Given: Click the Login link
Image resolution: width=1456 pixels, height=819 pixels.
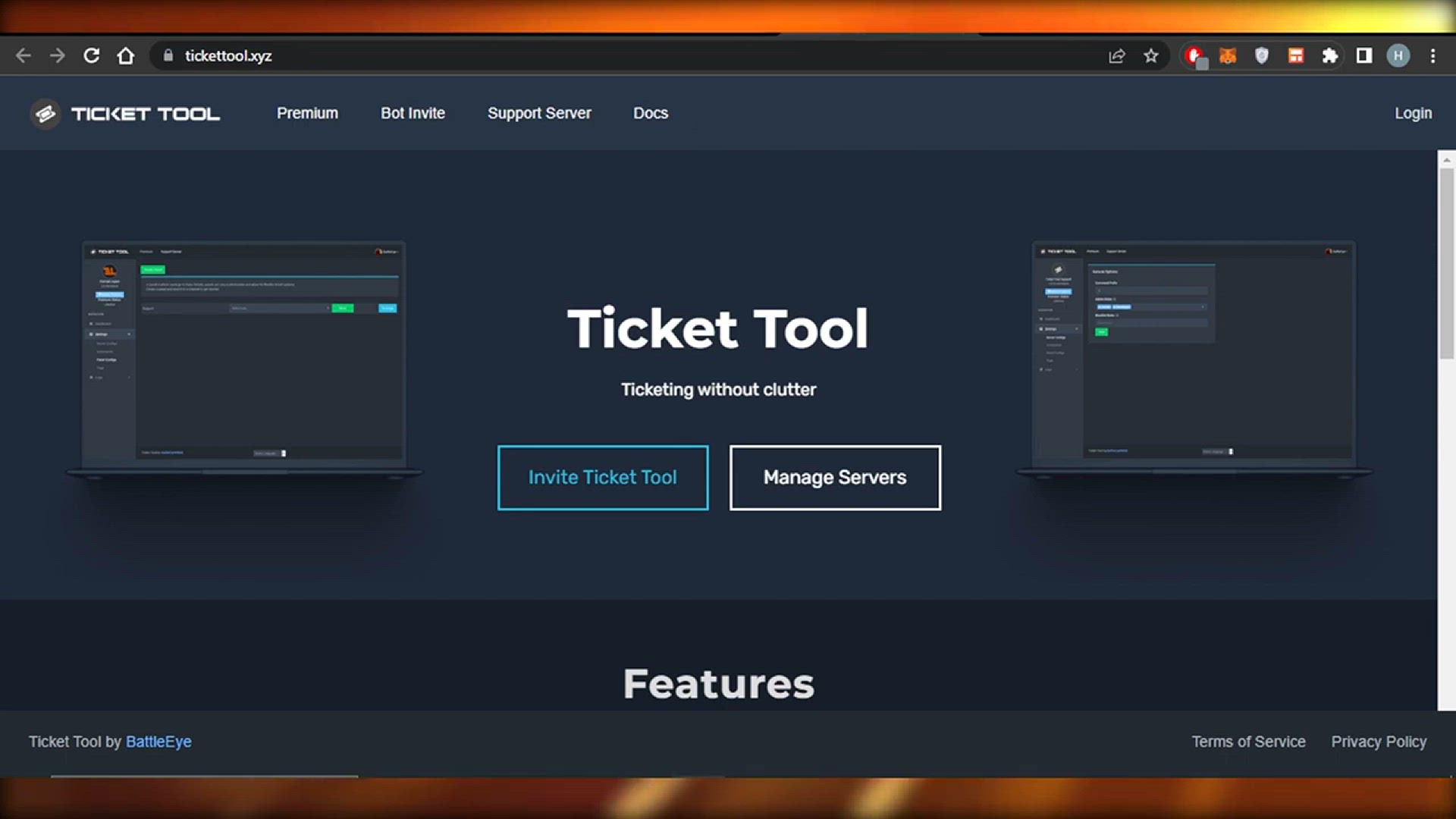Looking at the screenshot, I should 1414,113.
